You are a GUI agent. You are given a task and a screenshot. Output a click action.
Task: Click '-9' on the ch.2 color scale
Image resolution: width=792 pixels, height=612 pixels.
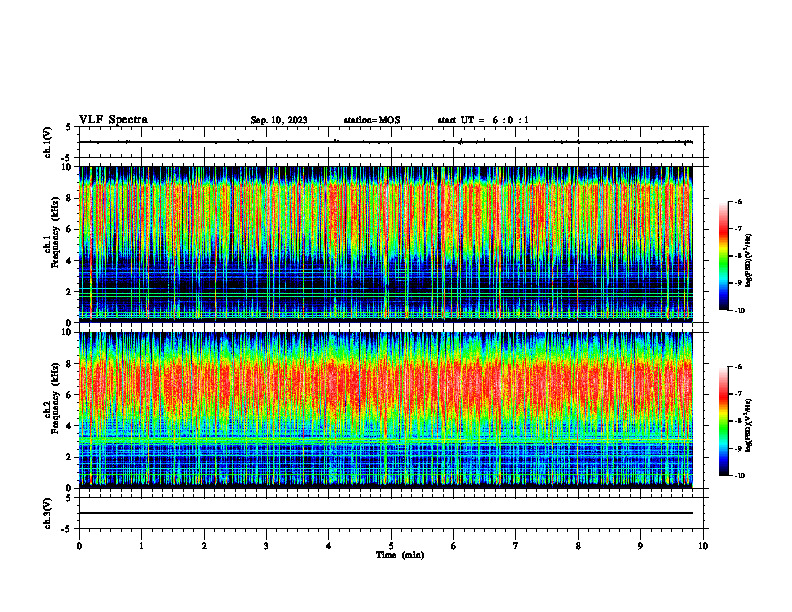point(738,448)
